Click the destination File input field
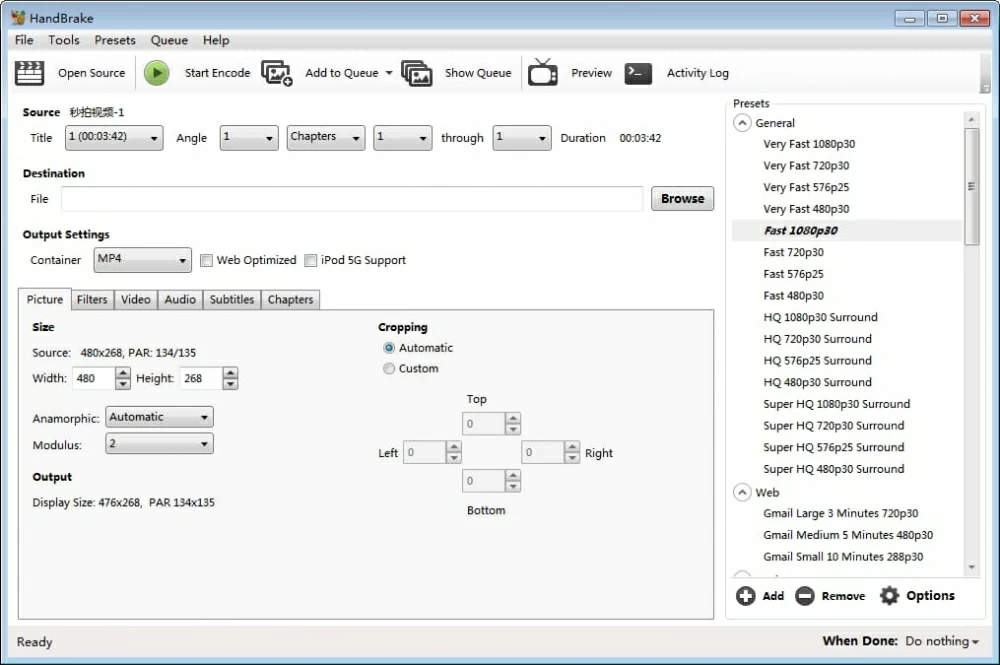Image resolution: width=1000 pixels, height=665 pixels. click(x=351, y=199)
